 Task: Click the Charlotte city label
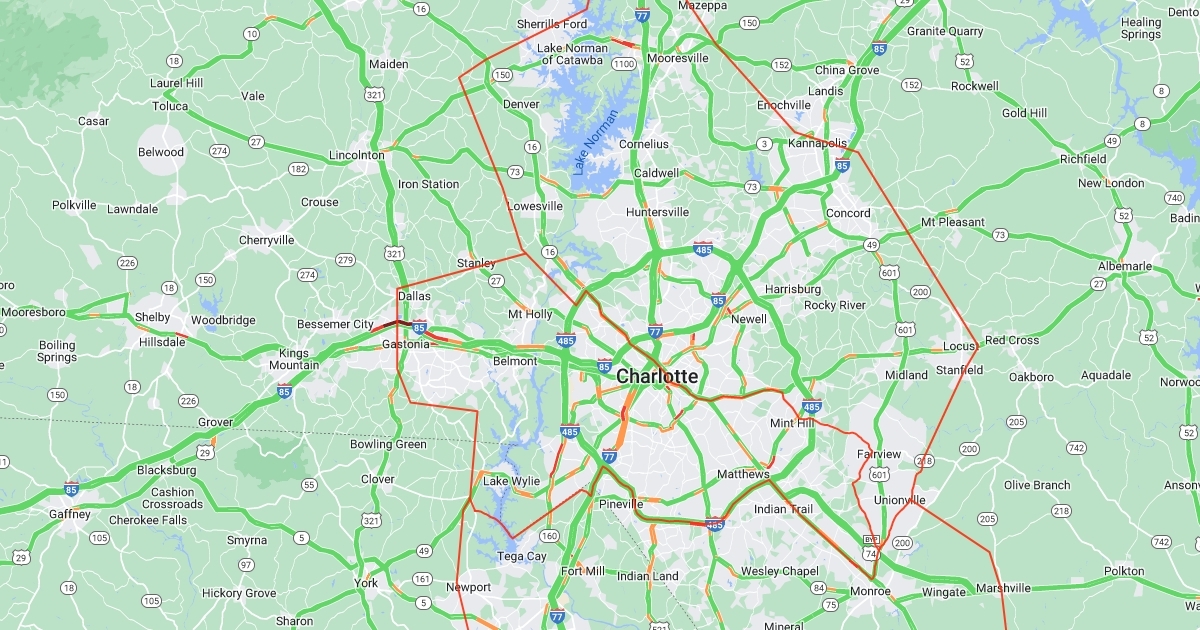(657, 377)
